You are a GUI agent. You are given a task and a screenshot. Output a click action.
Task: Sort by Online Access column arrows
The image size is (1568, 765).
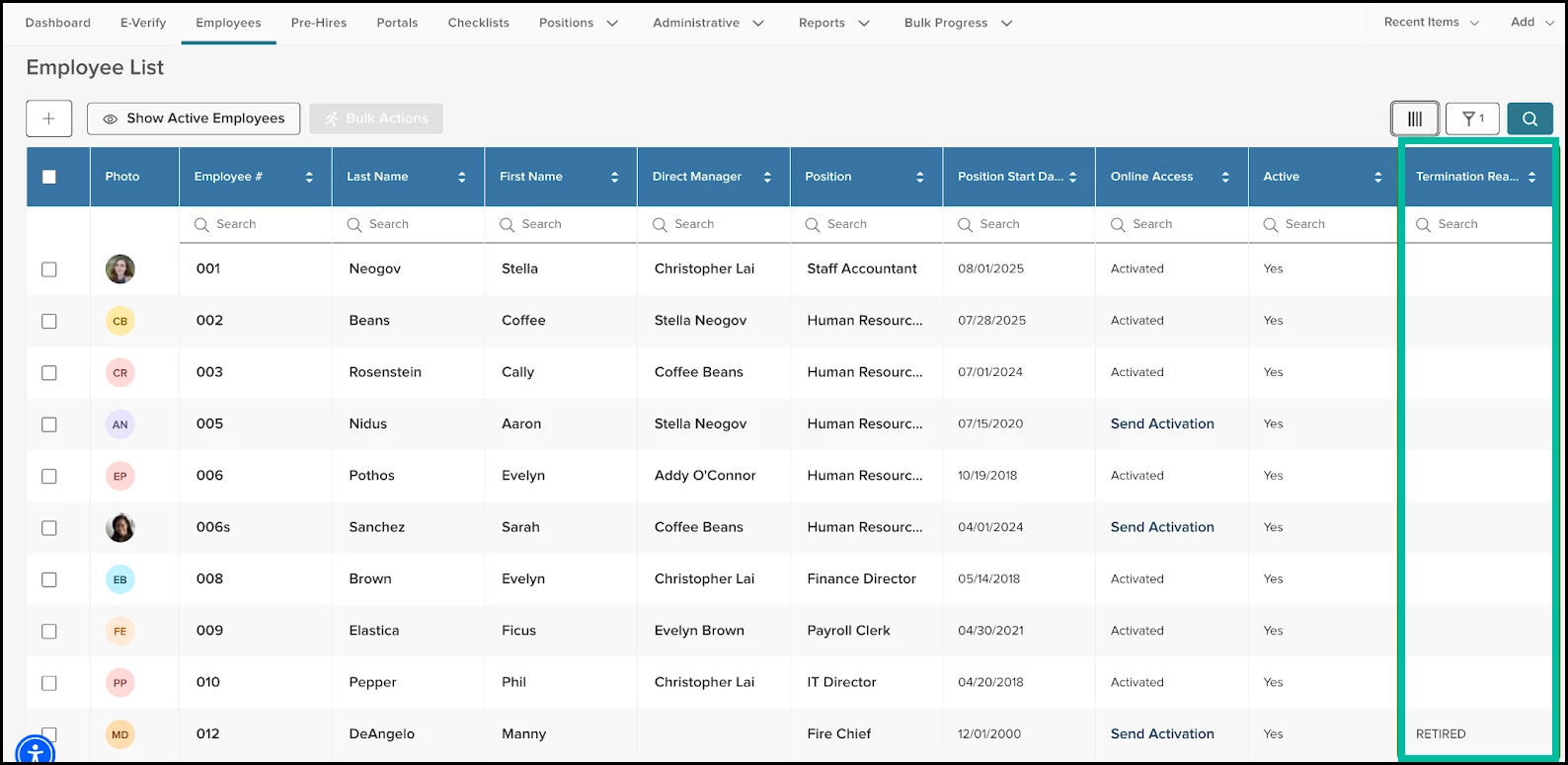pyautogui.click(x=1225, y=177)
